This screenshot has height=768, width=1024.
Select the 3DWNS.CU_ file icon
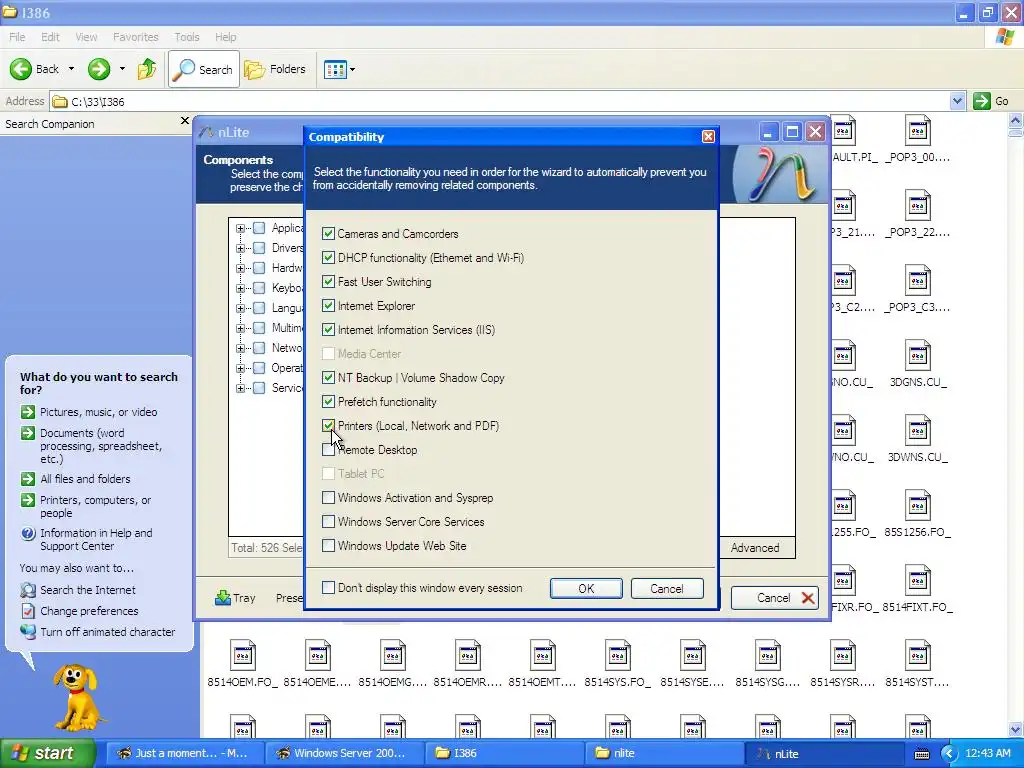click(x=918, y=430)
